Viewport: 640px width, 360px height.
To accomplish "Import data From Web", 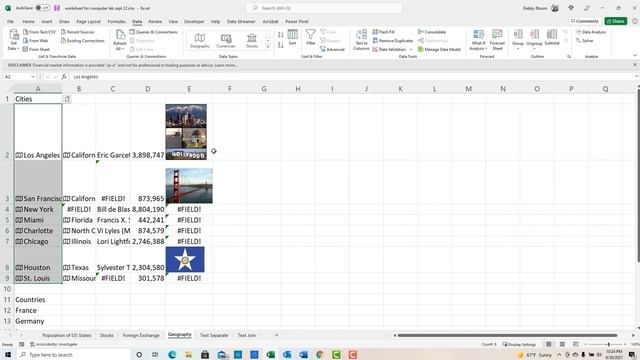I will pos(36,40).
